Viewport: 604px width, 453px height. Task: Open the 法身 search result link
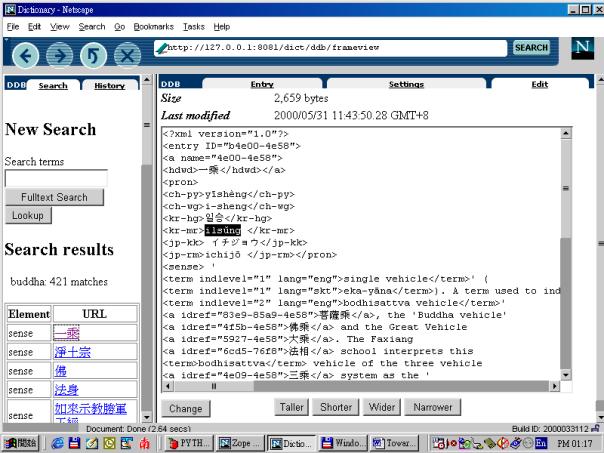(x=66, y=389)
